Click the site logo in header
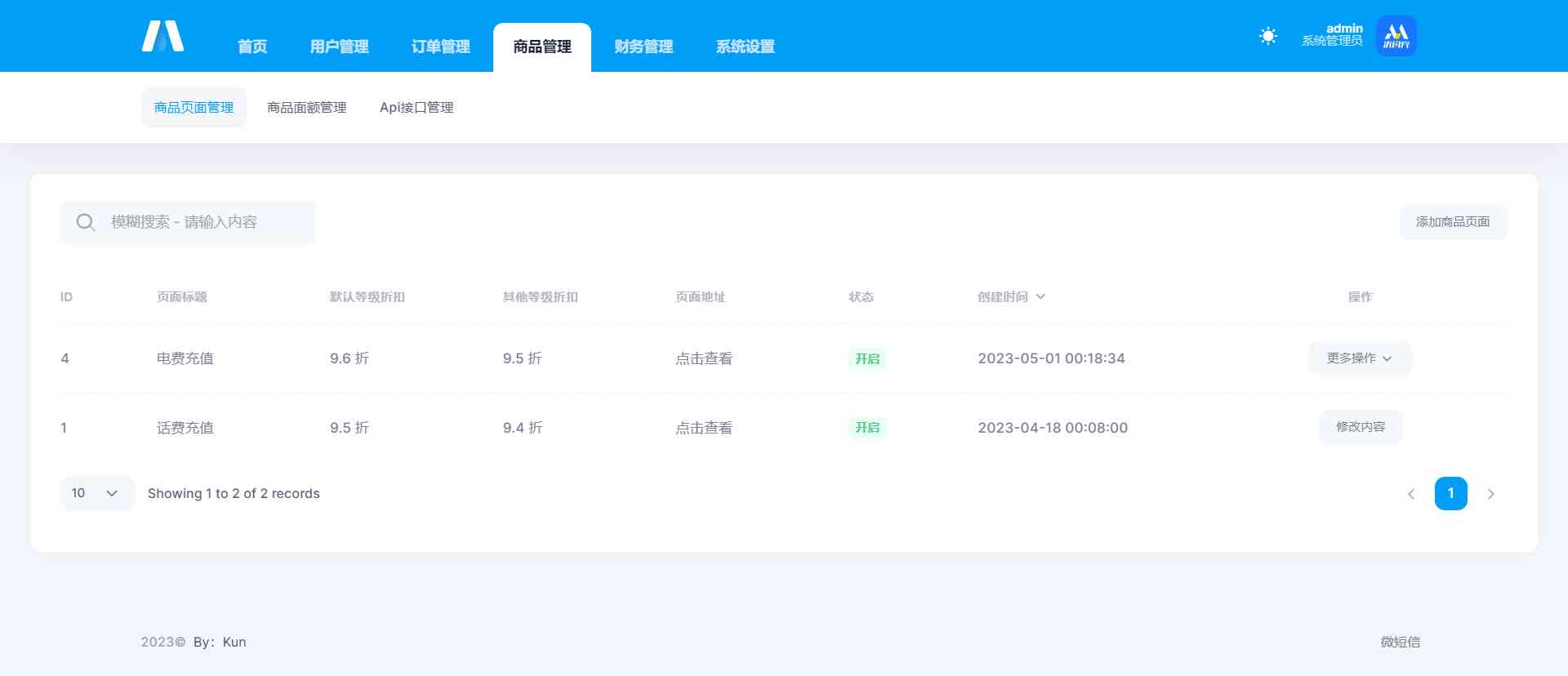1568x676 pixels. pos(163,37)
